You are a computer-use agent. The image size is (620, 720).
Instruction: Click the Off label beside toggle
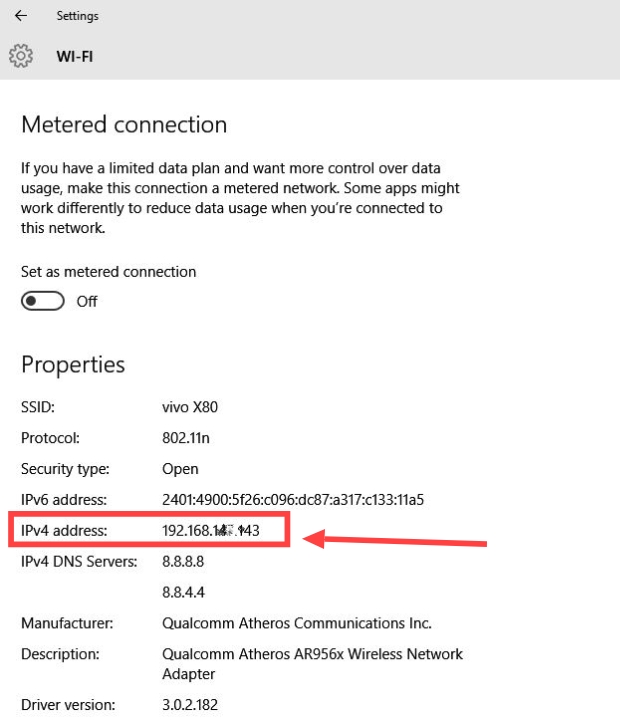click(x=87, y=301)
